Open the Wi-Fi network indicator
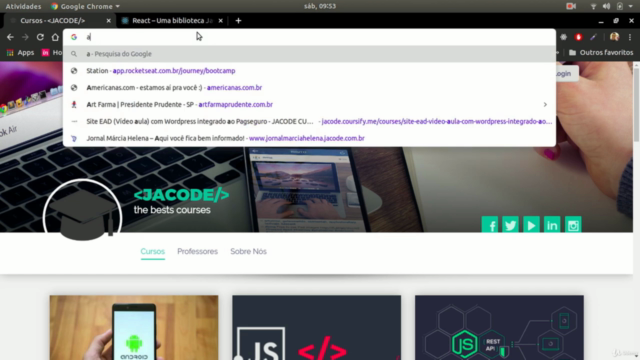Viewport: 640px width, 360px height. tap(593, 6)
